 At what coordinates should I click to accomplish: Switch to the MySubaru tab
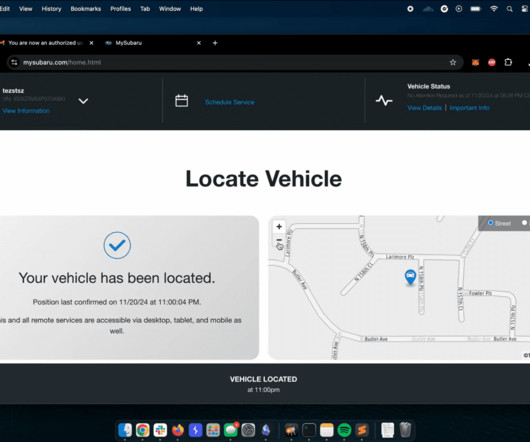pyautogui.click(x=154, y=43)
